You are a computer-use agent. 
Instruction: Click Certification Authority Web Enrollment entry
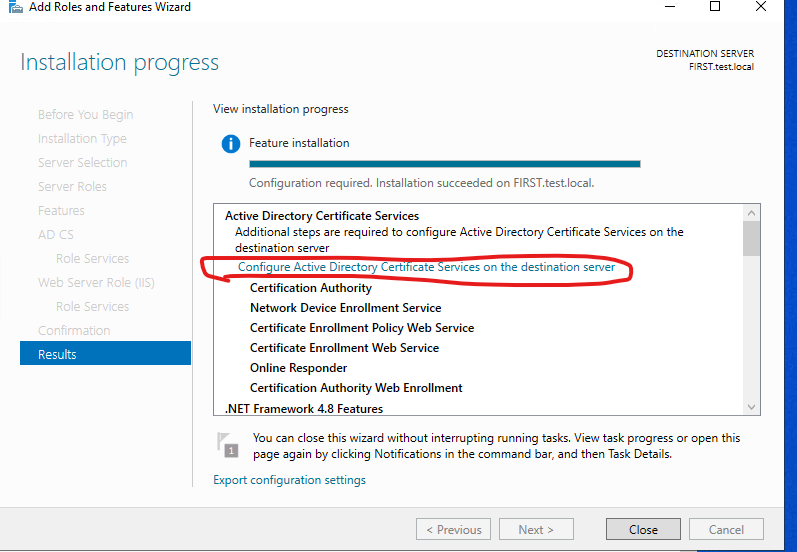[x=356, y=388]
